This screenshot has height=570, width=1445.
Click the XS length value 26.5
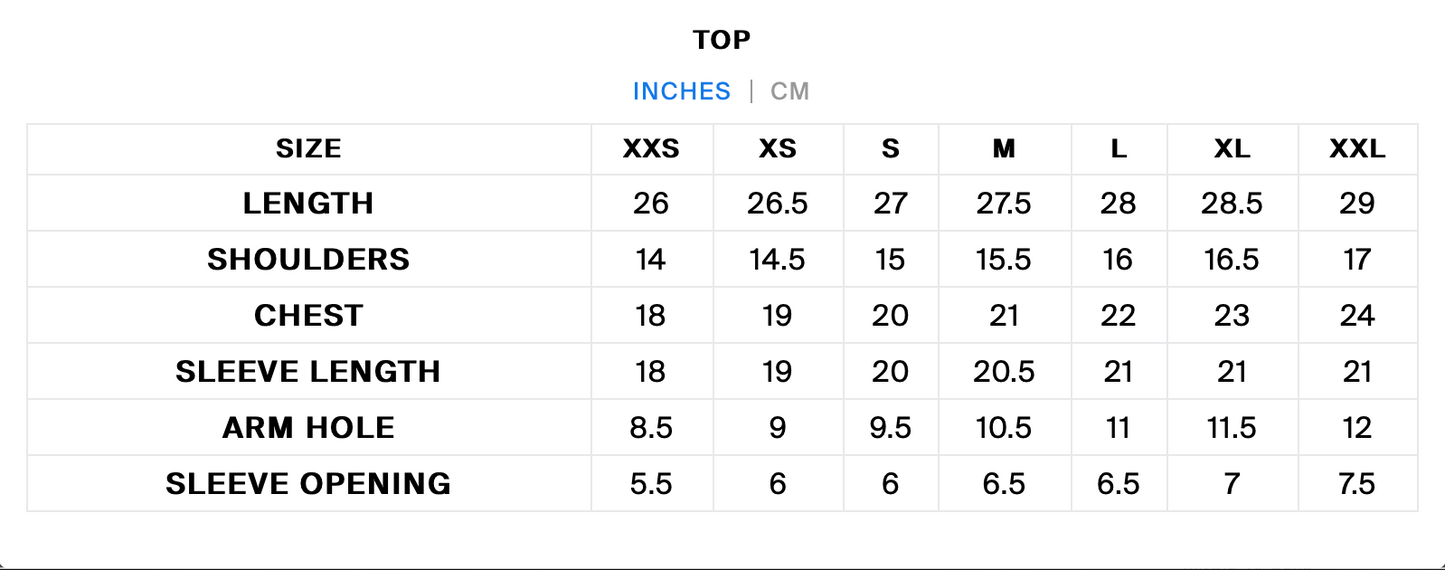[x=778, y=204]
